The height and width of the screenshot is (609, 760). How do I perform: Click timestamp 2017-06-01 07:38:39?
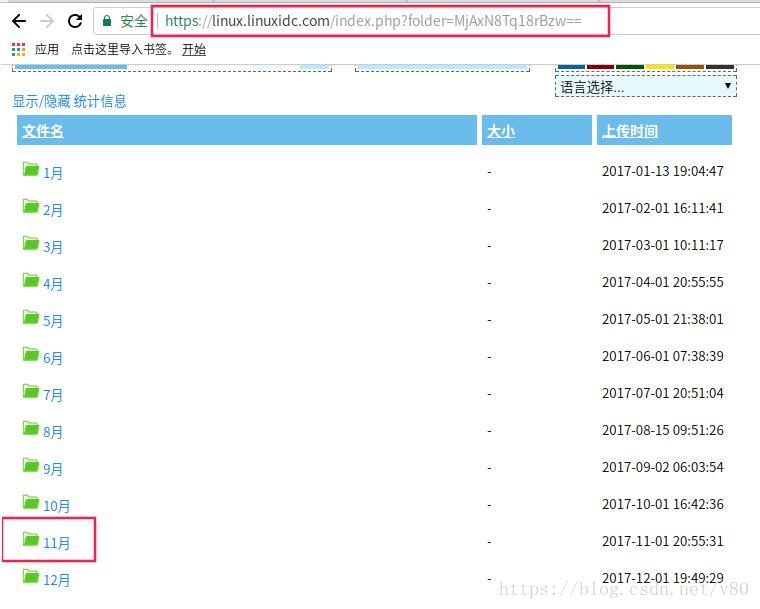pyautogui.click(x=663, y=356)
